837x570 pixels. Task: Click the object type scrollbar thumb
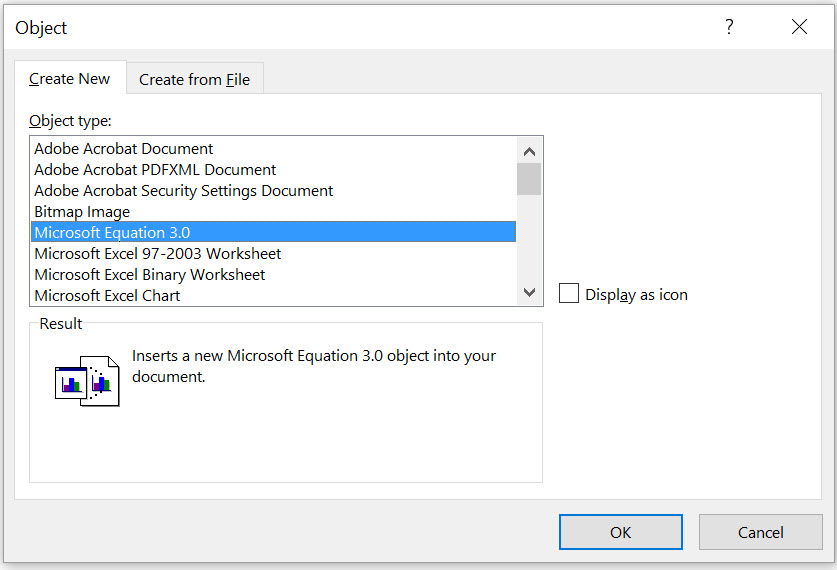(x=529, y=179)
